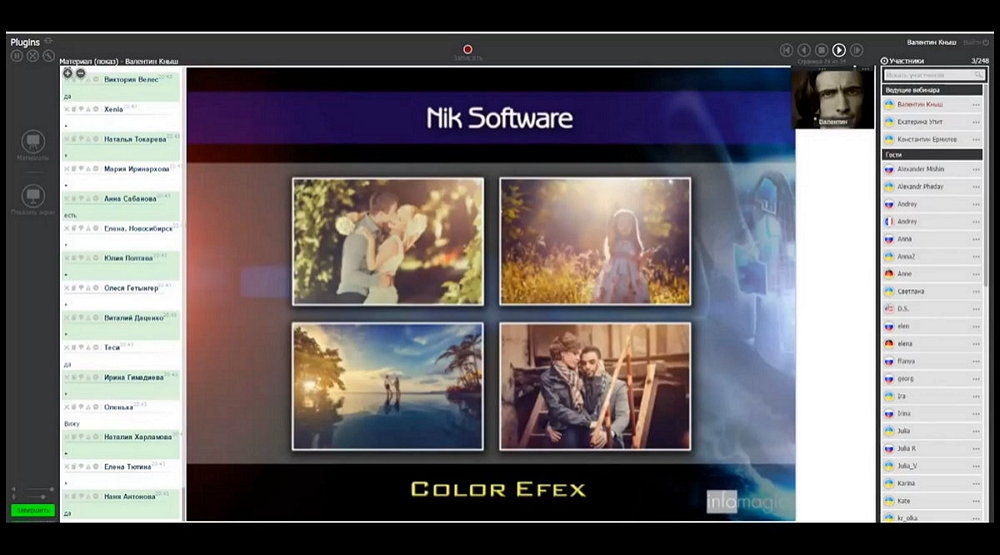Click the Ведущие вебинара section header
Screen dimensions: 1000x555
[932, 91]
